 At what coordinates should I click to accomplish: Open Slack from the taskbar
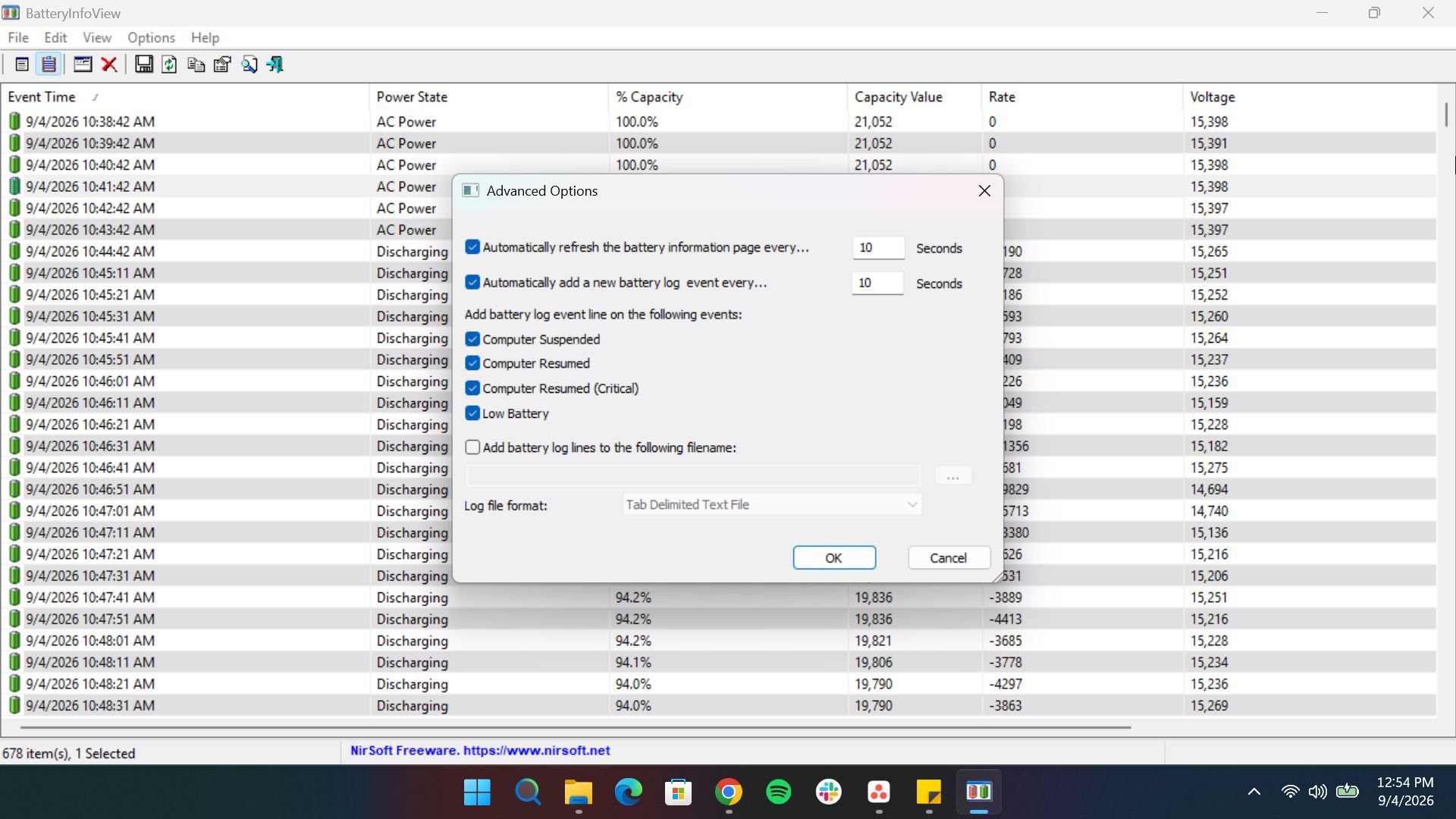pos(829,792)
